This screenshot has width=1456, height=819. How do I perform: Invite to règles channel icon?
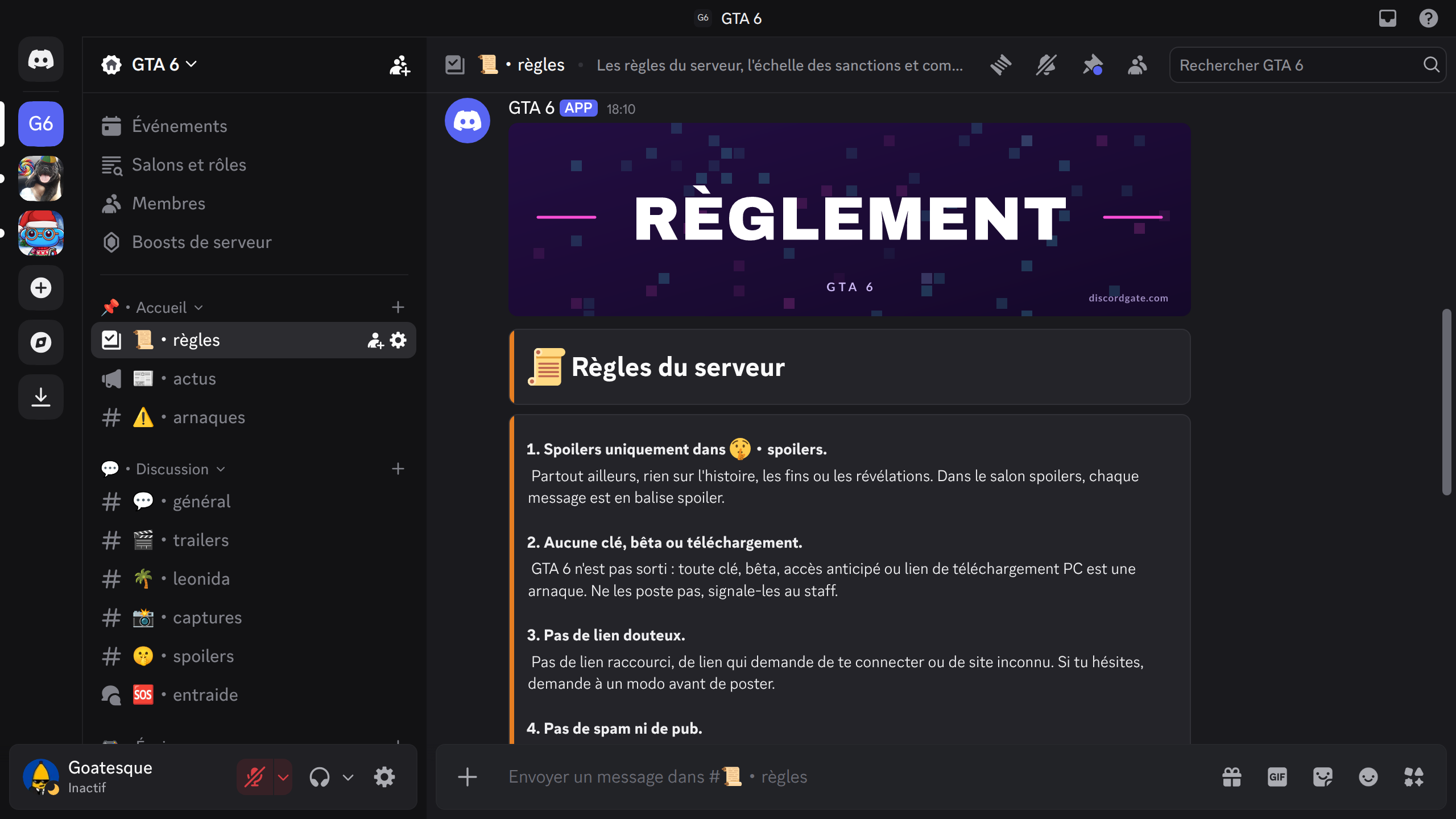coord(375,340)
